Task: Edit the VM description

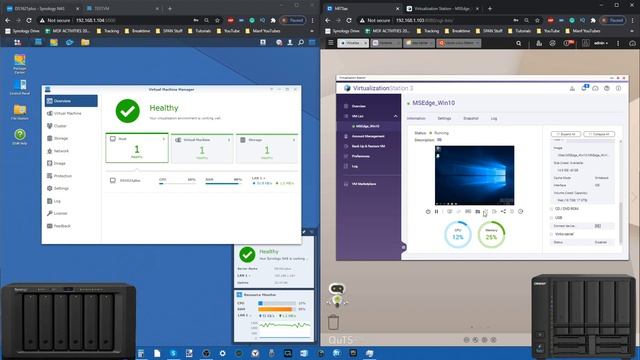Action: click(x=439, y=140)
